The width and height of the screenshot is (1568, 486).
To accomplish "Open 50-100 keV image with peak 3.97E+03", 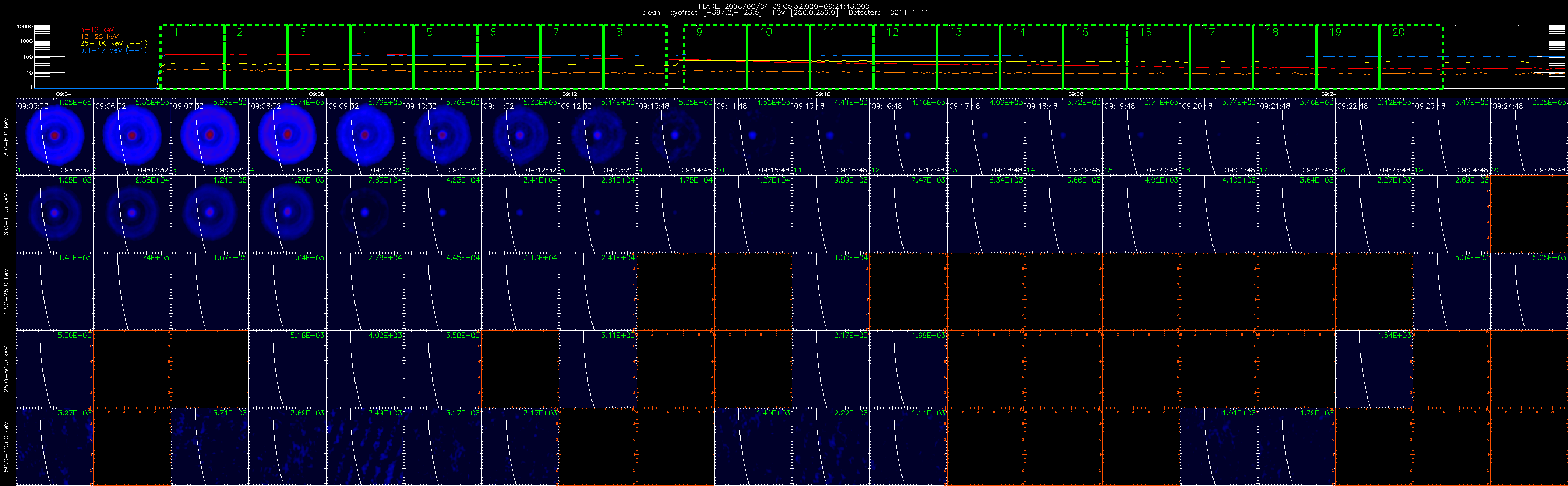I will click(x=54, y=447).
